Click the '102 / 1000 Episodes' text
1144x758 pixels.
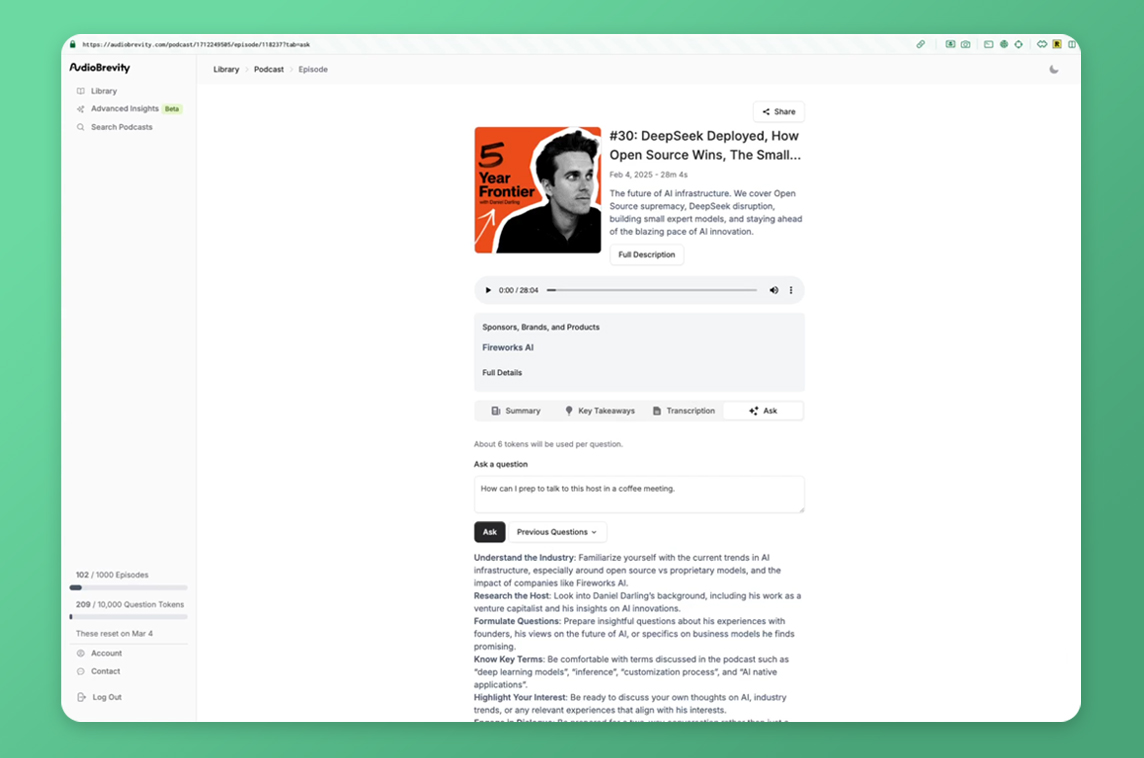coord(112,575)
